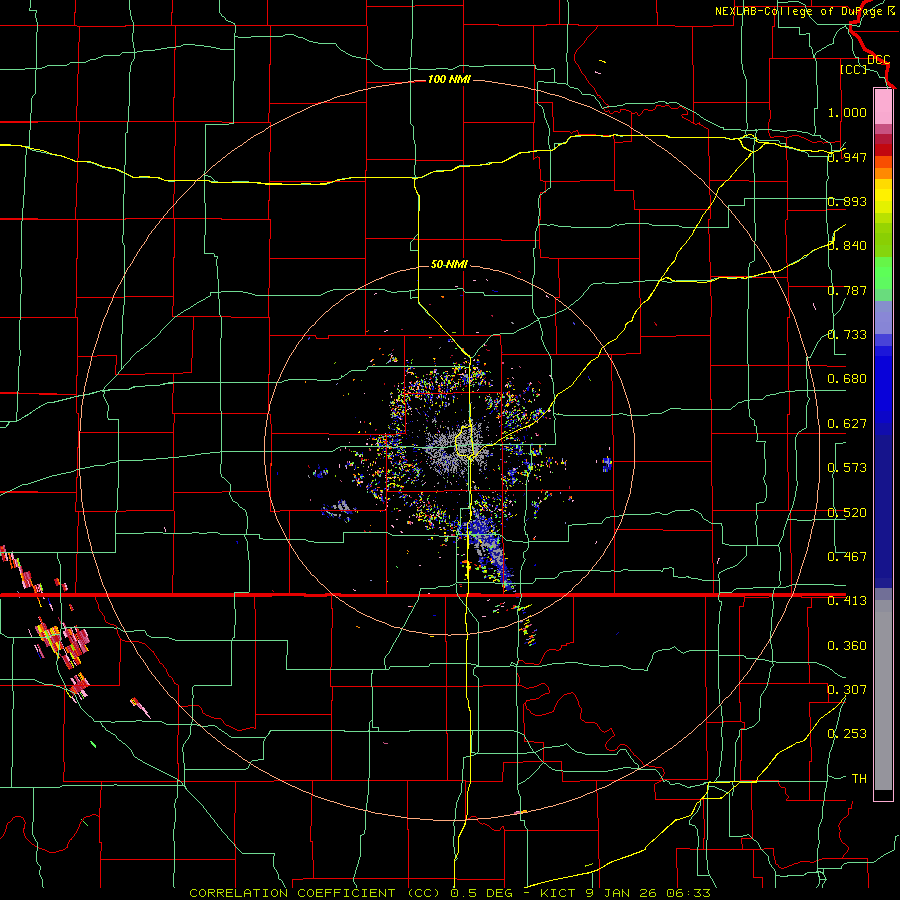Select the 0.947 scale value
The width and height of the screenshot is (900, 900).
tap(847, 157)
